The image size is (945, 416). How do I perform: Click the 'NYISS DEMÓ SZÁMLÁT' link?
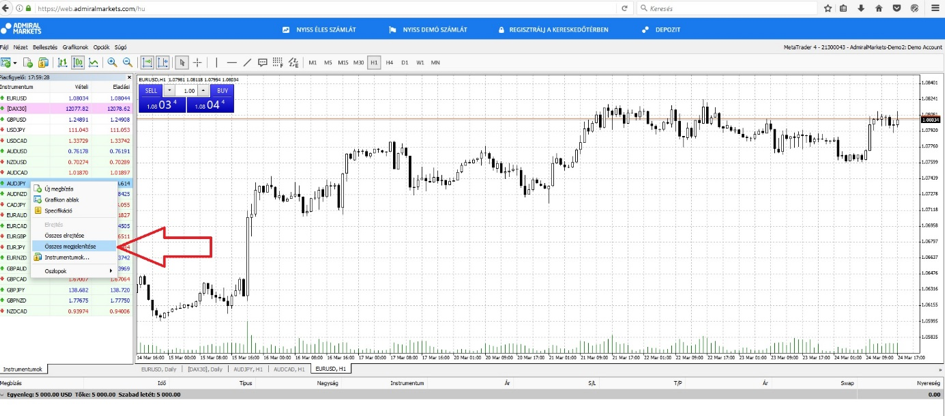pos(428,30)
